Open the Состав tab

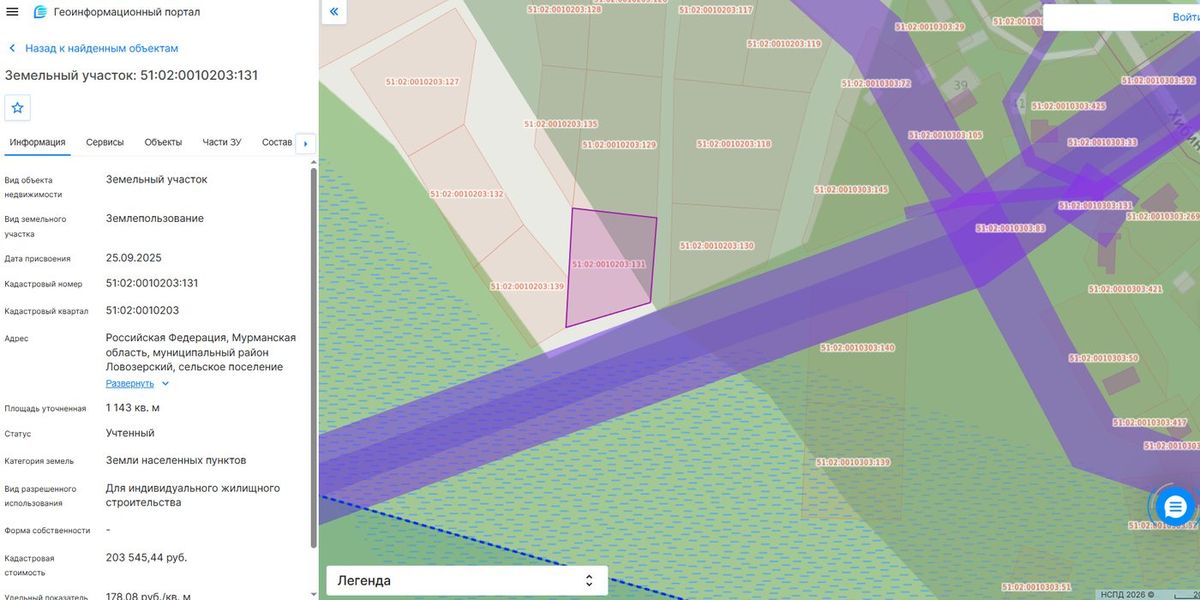click(x=277, y=142)
